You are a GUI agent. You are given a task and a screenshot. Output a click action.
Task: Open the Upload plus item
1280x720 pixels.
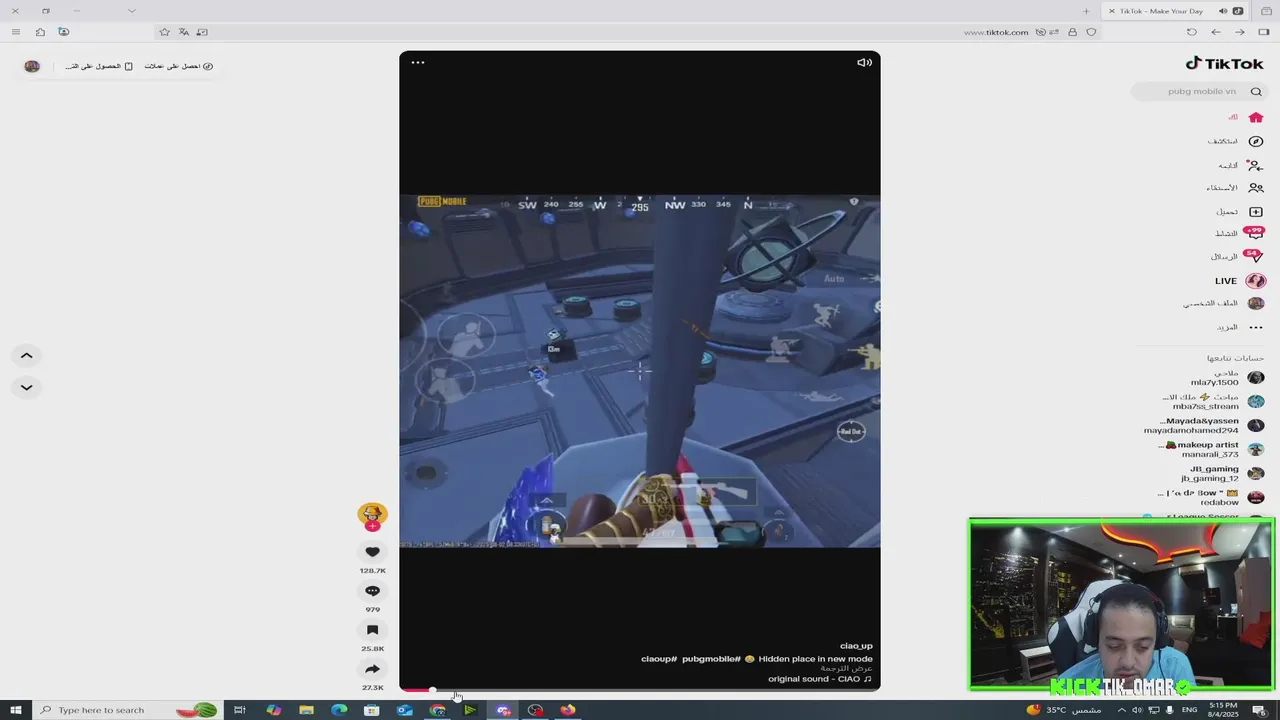pos(1240,212)
